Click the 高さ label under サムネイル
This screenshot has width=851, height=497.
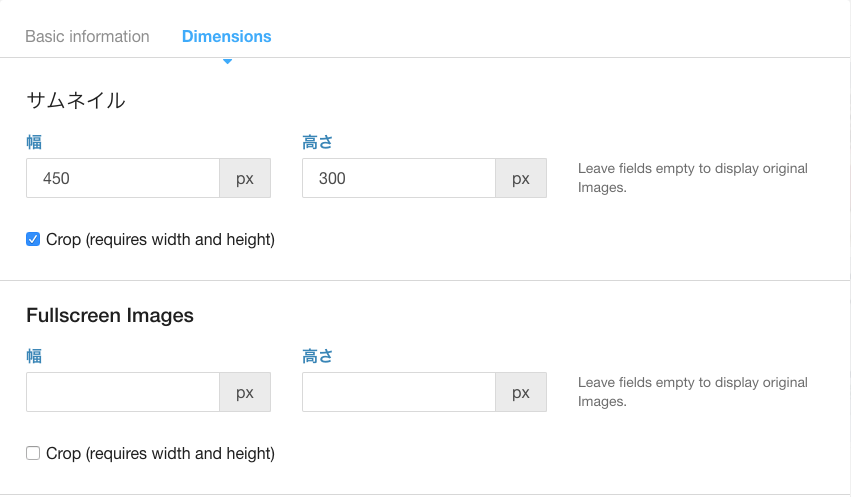[317, 142]
